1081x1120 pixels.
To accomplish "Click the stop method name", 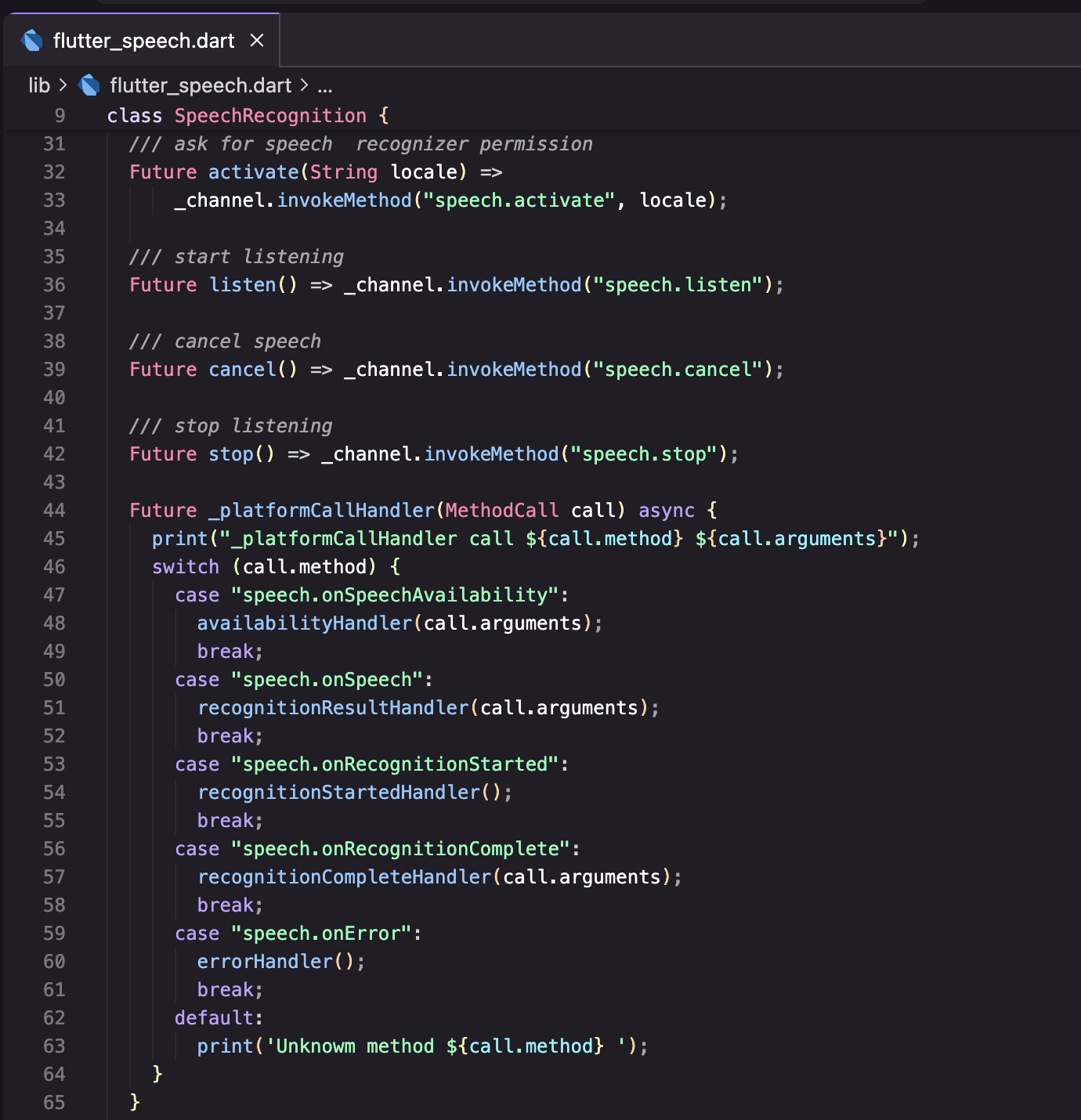I will tap(231, 454).
